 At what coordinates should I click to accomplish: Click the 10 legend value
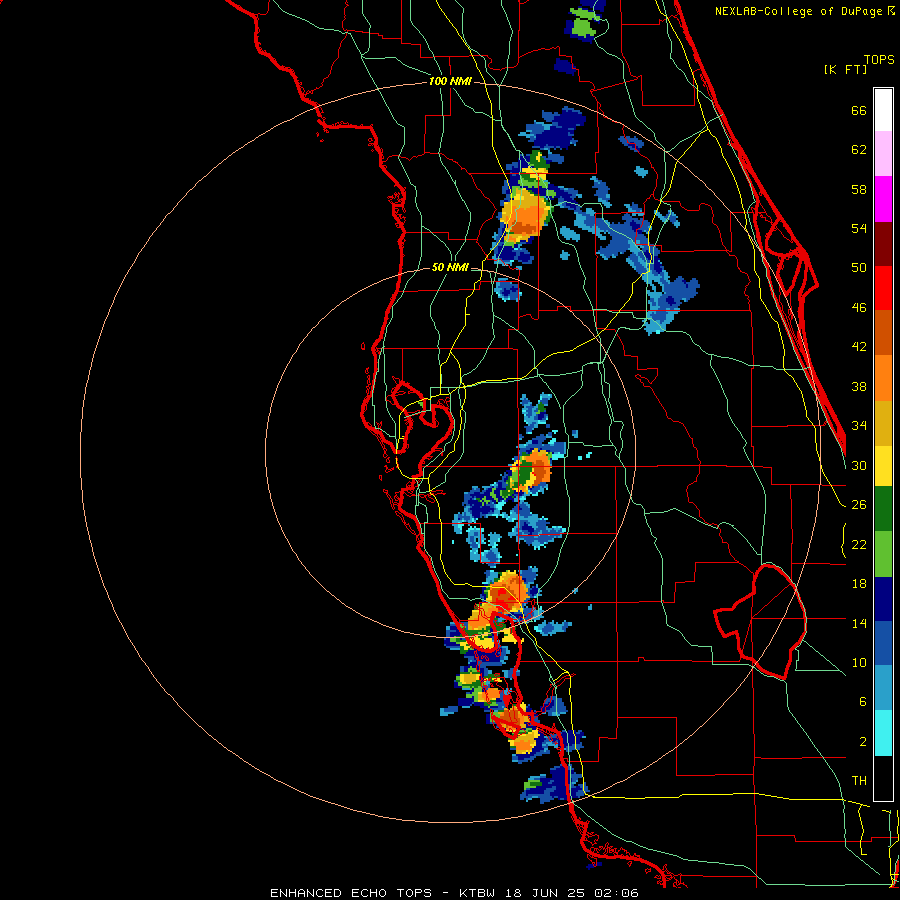[859, 662]
